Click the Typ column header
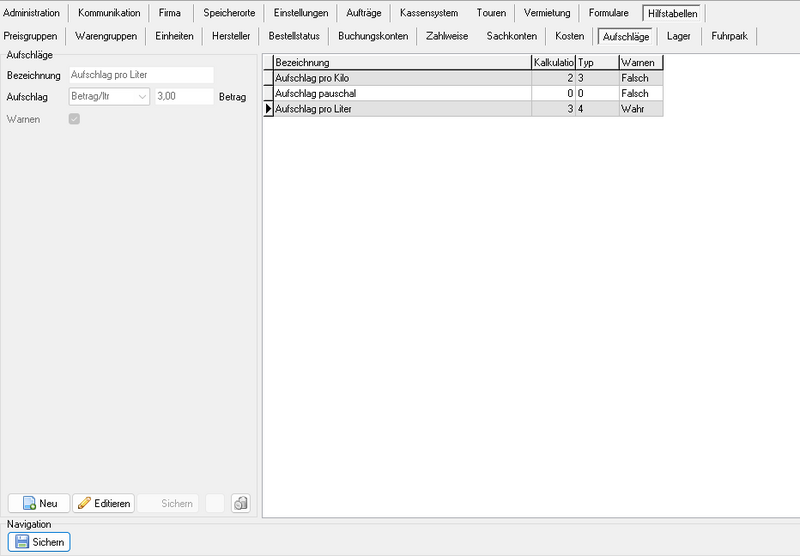Viewport: 800px width, 556px height. pos(596,62)
